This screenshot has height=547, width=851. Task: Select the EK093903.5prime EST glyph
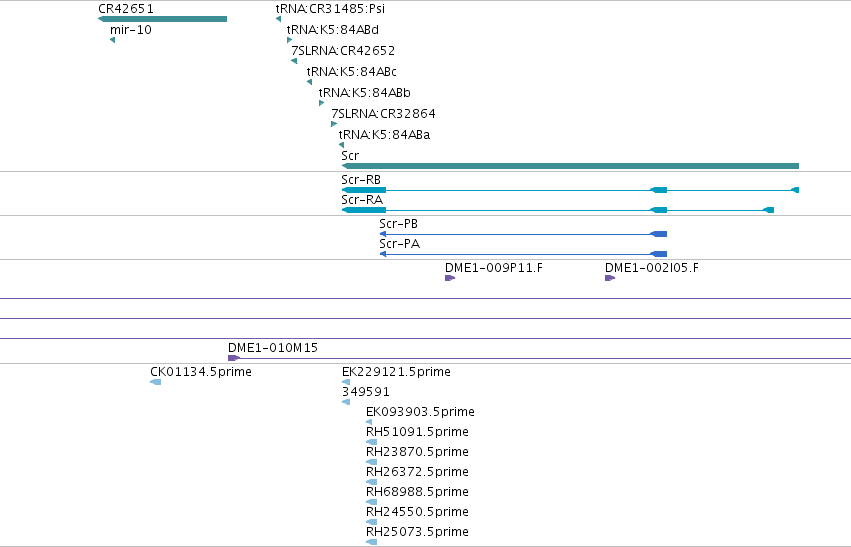tap(369, 422)
